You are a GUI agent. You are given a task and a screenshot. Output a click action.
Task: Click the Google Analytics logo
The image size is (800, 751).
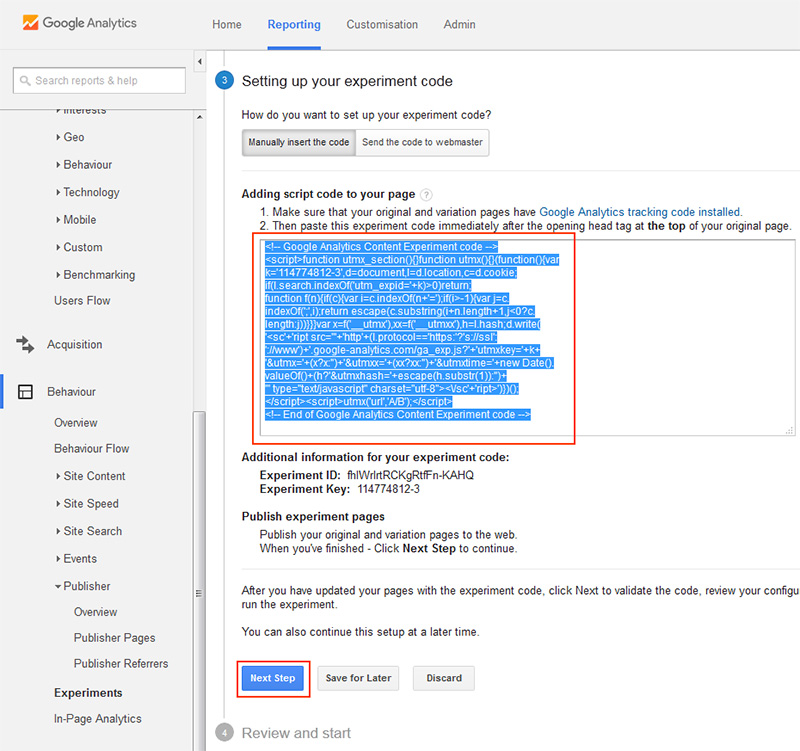coord(80,23)
